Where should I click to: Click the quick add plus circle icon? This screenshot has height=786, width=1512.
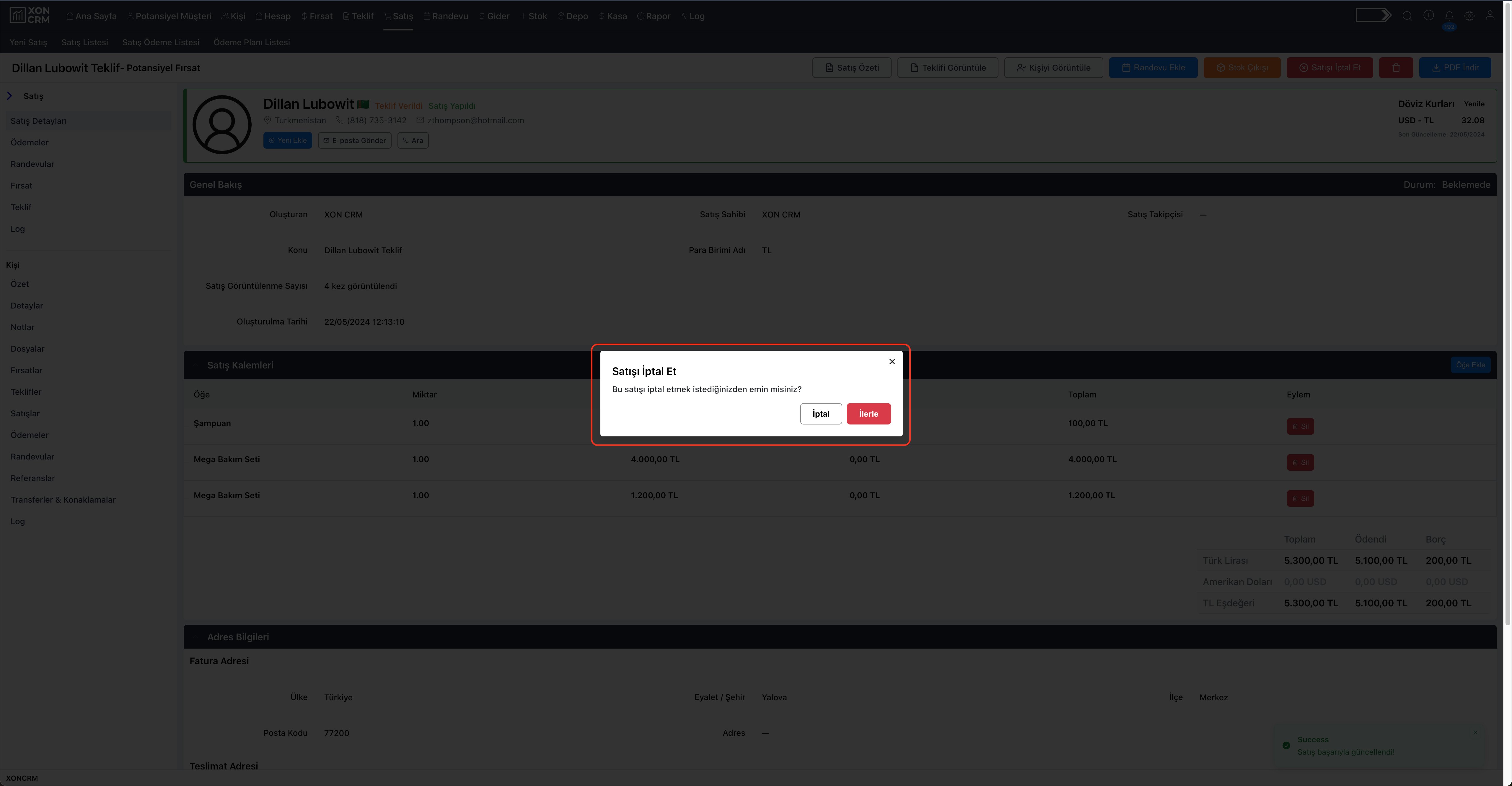pyautogui.click(x=1428, y=16)
